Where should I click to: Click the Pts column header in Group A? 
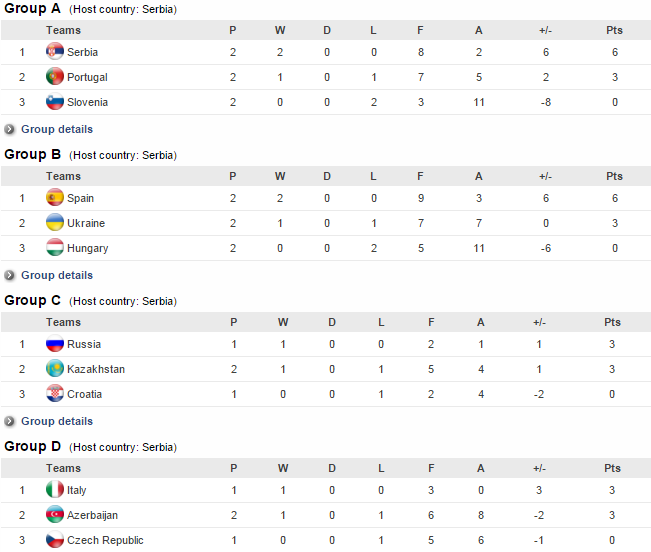click(x=614, y=30)
